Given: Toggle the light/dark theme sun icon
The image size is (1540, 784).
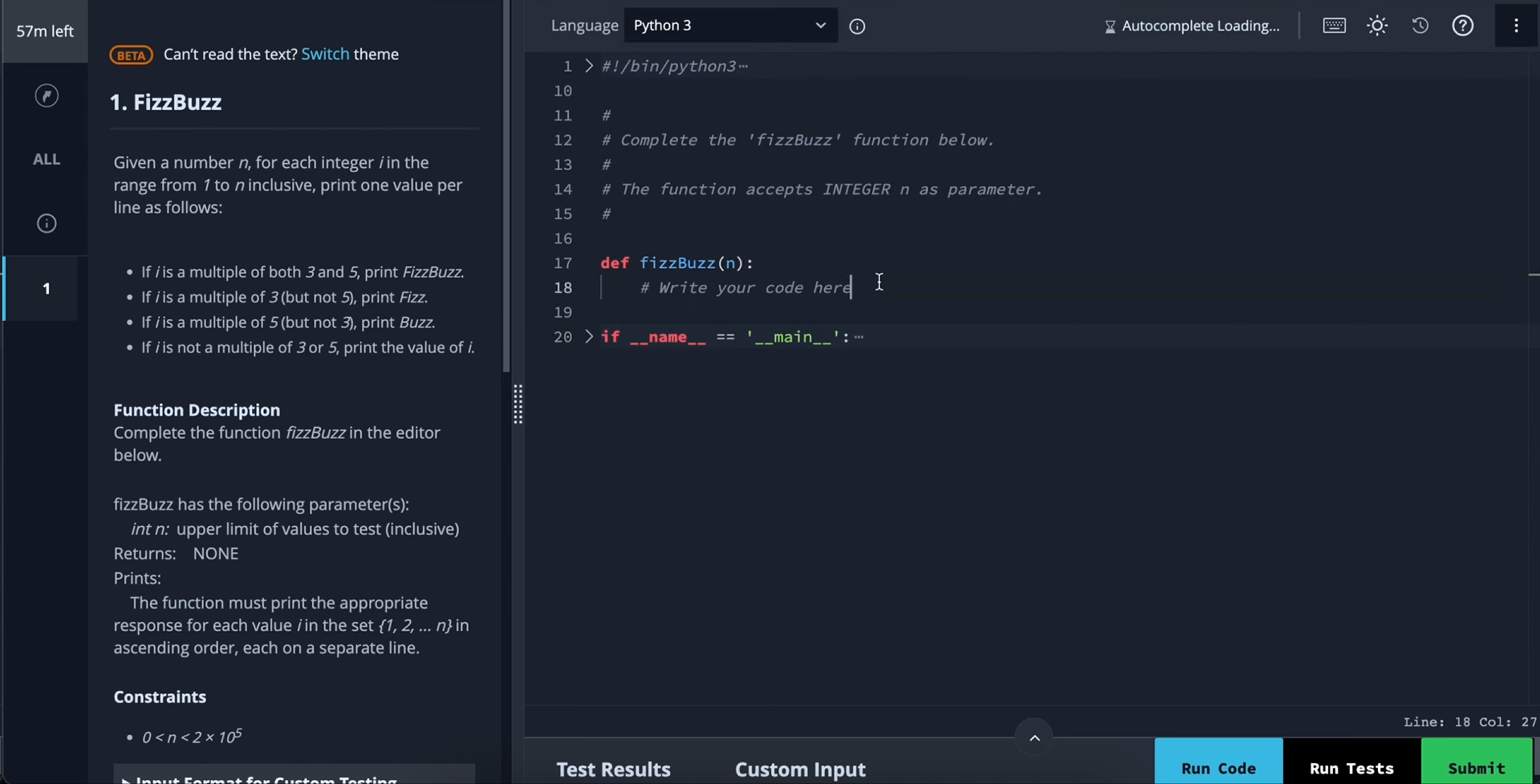Looking at the screenshot, I should [1377, 26].
